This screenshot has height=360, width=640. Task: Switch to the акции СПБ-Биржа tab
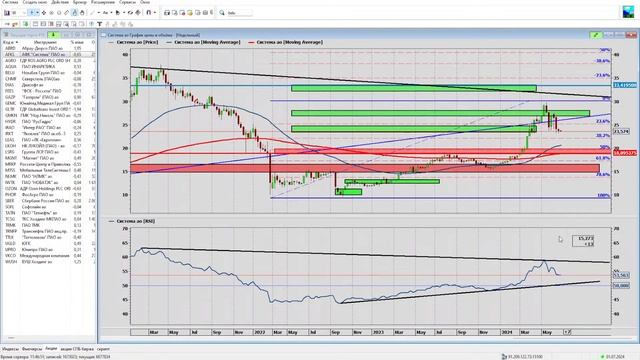click(x=77, y=349)
